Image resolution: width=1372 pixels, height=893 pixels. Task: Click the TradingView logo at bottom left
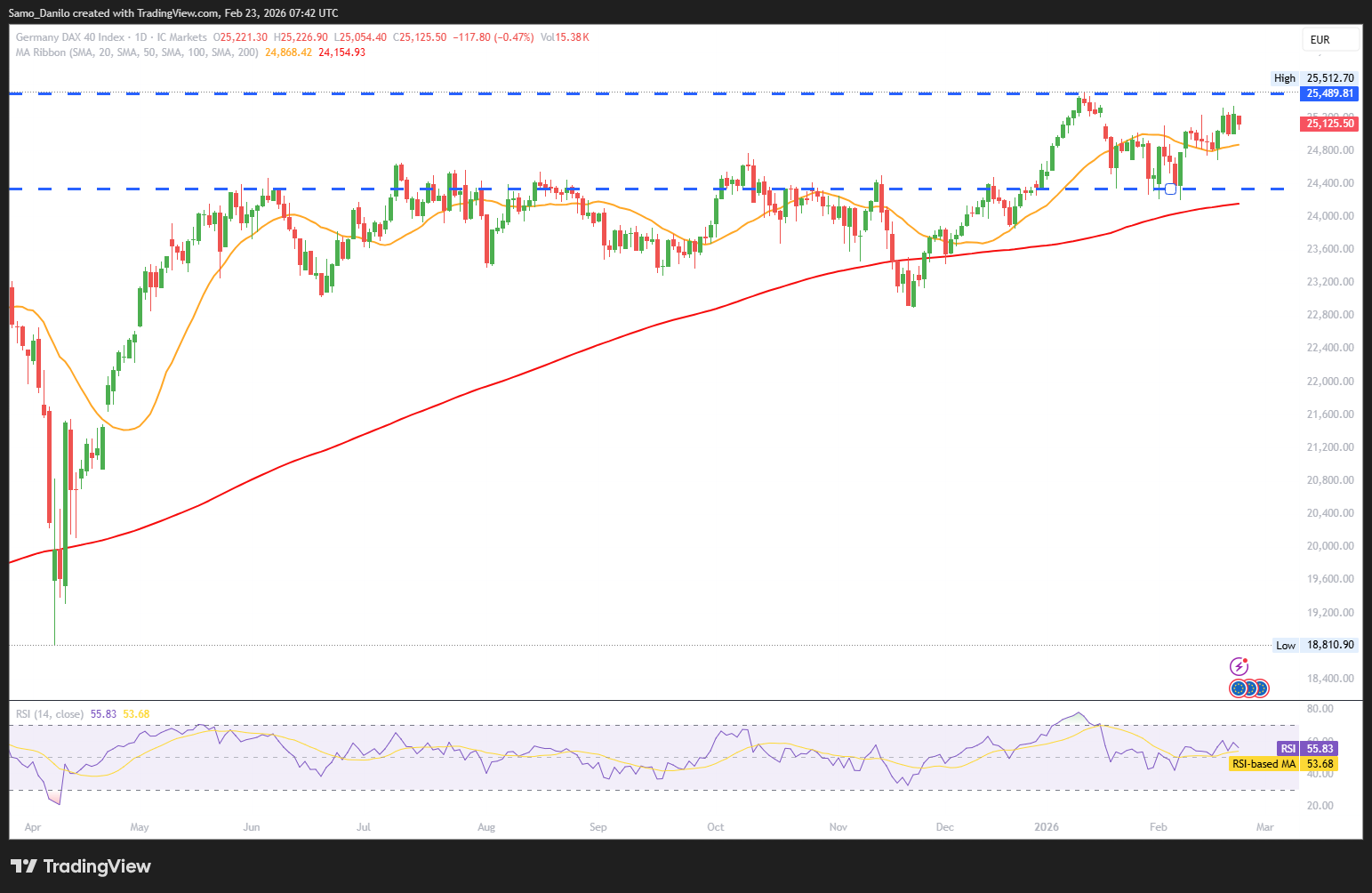pos(81,866)
